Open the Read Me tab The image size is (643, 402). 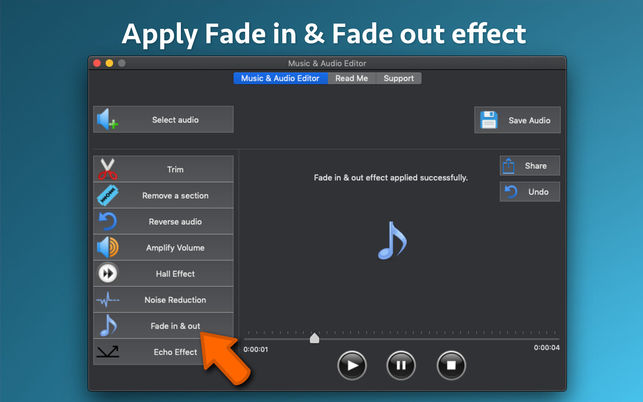pos(351,78)
